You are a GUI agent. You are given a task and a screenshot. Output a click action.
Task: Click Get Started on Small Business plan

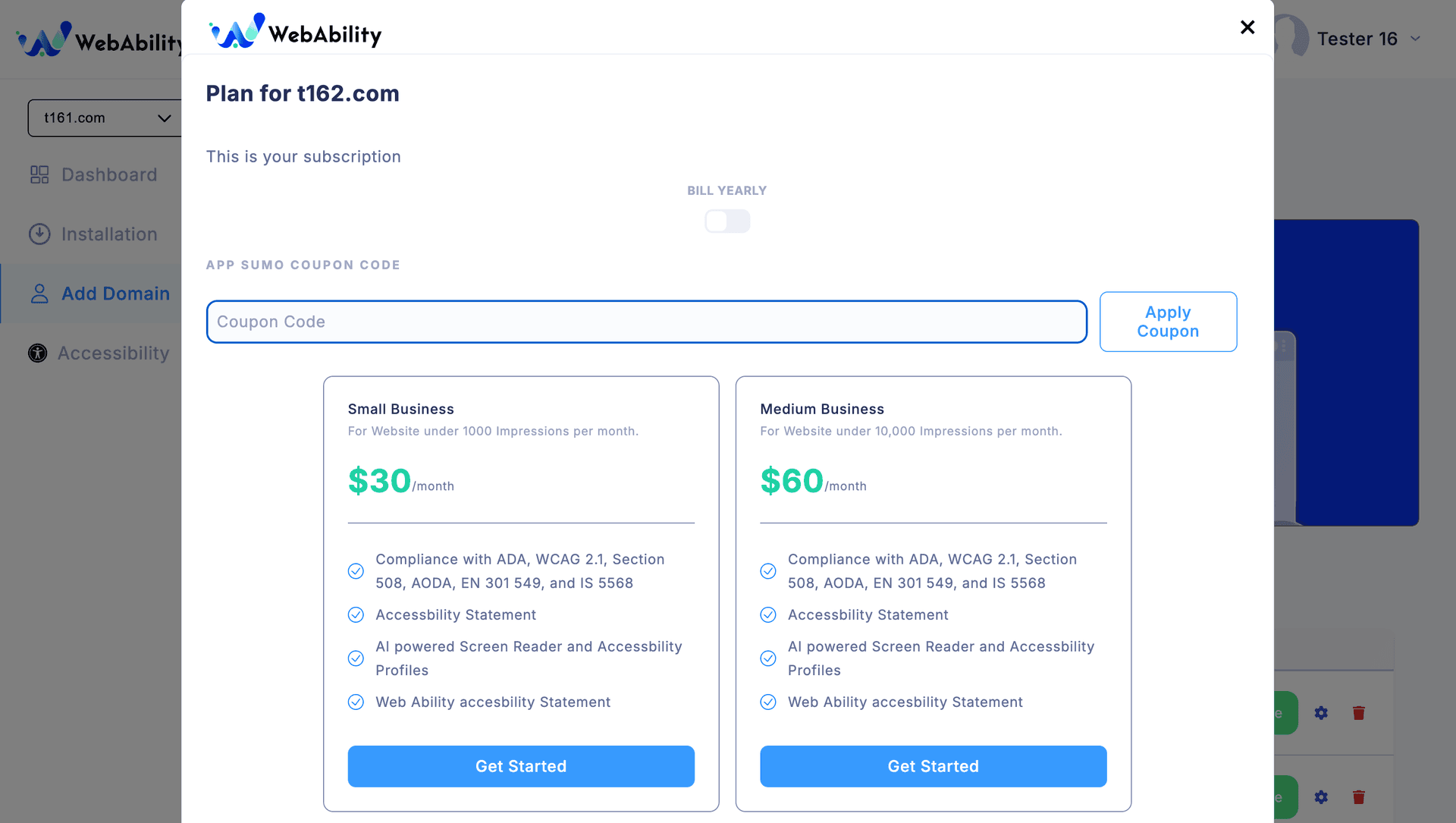[x=521, y=766]
